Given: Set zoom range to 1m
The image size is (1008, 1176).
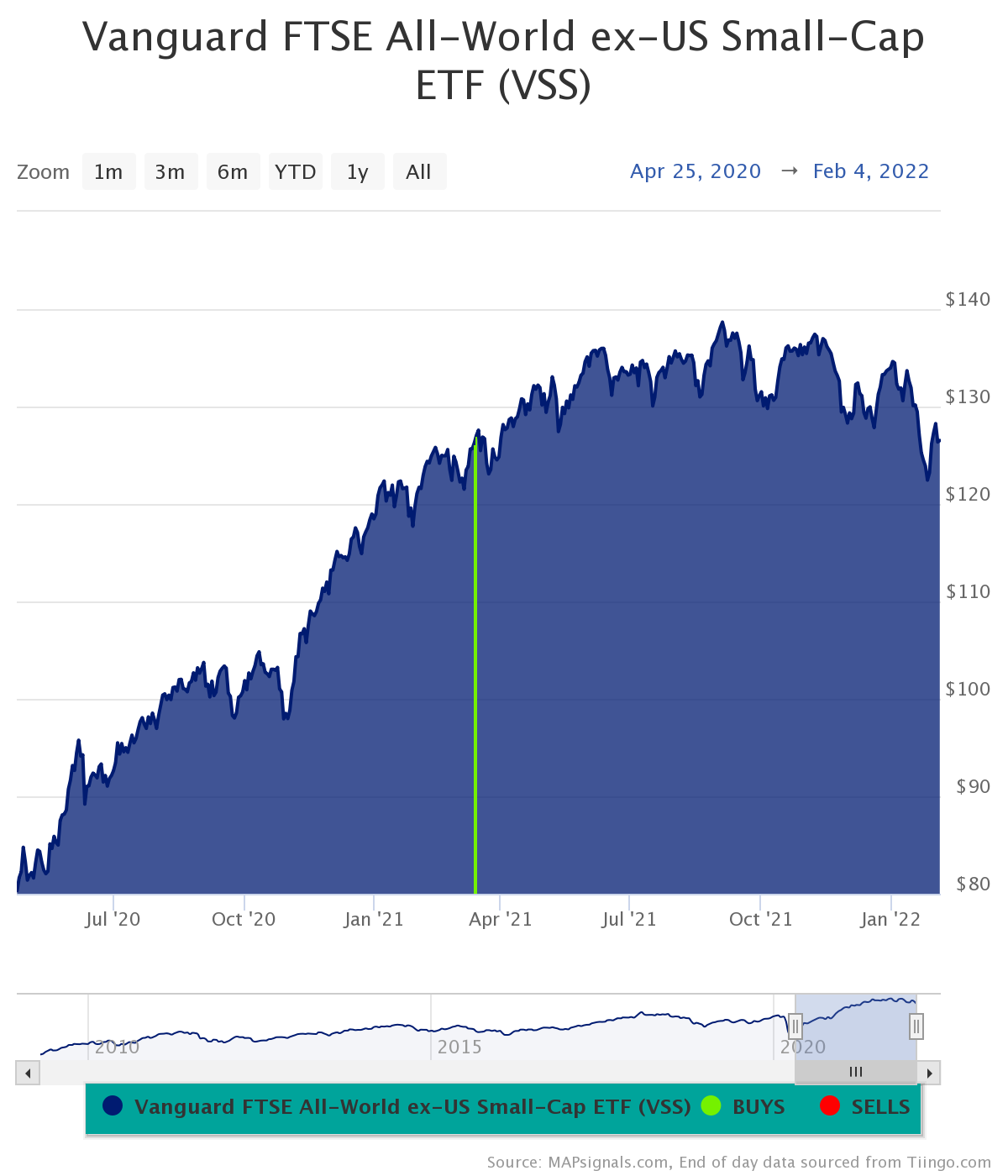Looking at the screenshot, I should pos(108,171).
